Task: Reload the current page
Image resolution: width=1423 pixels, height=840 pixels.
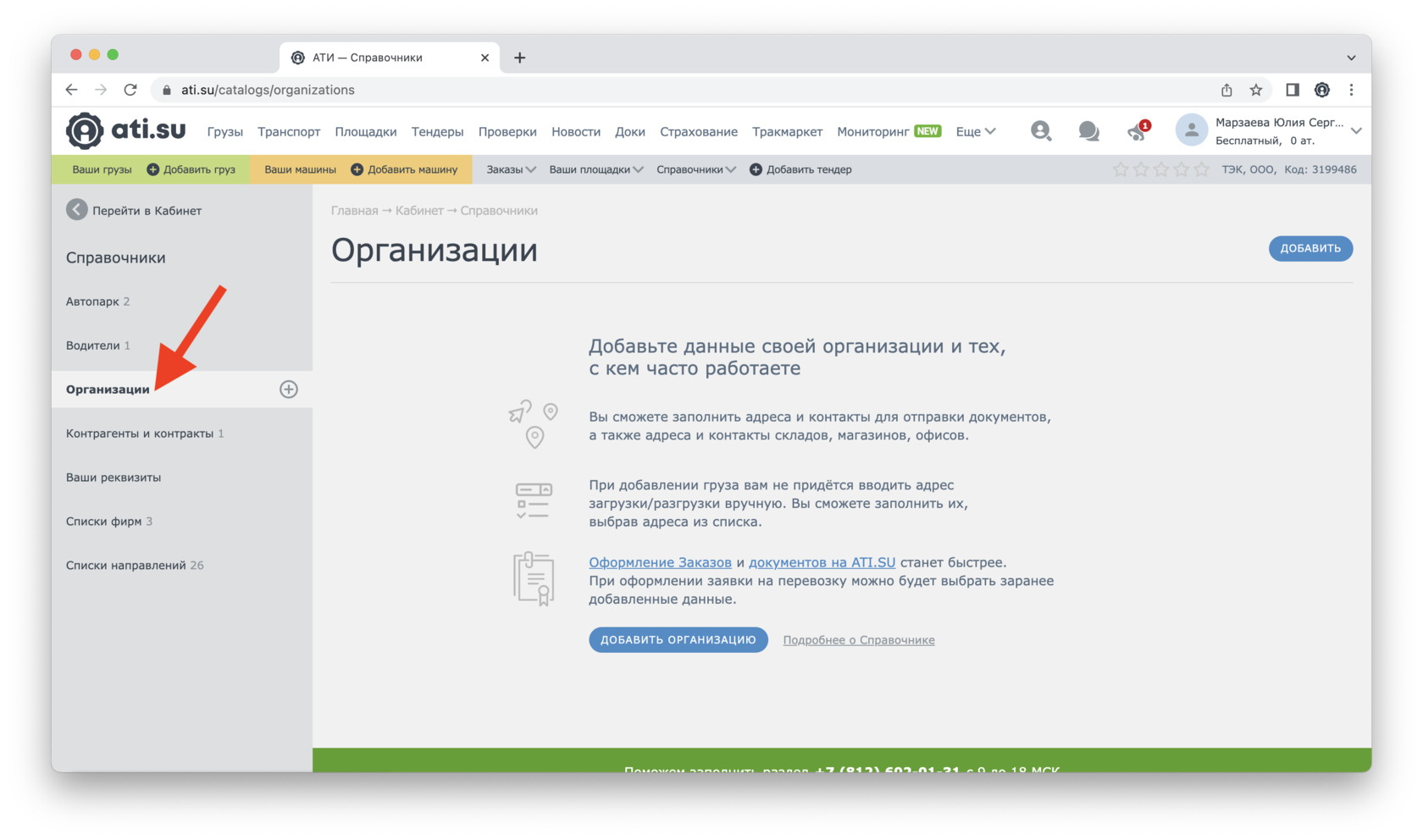Action: click(130, 90)
